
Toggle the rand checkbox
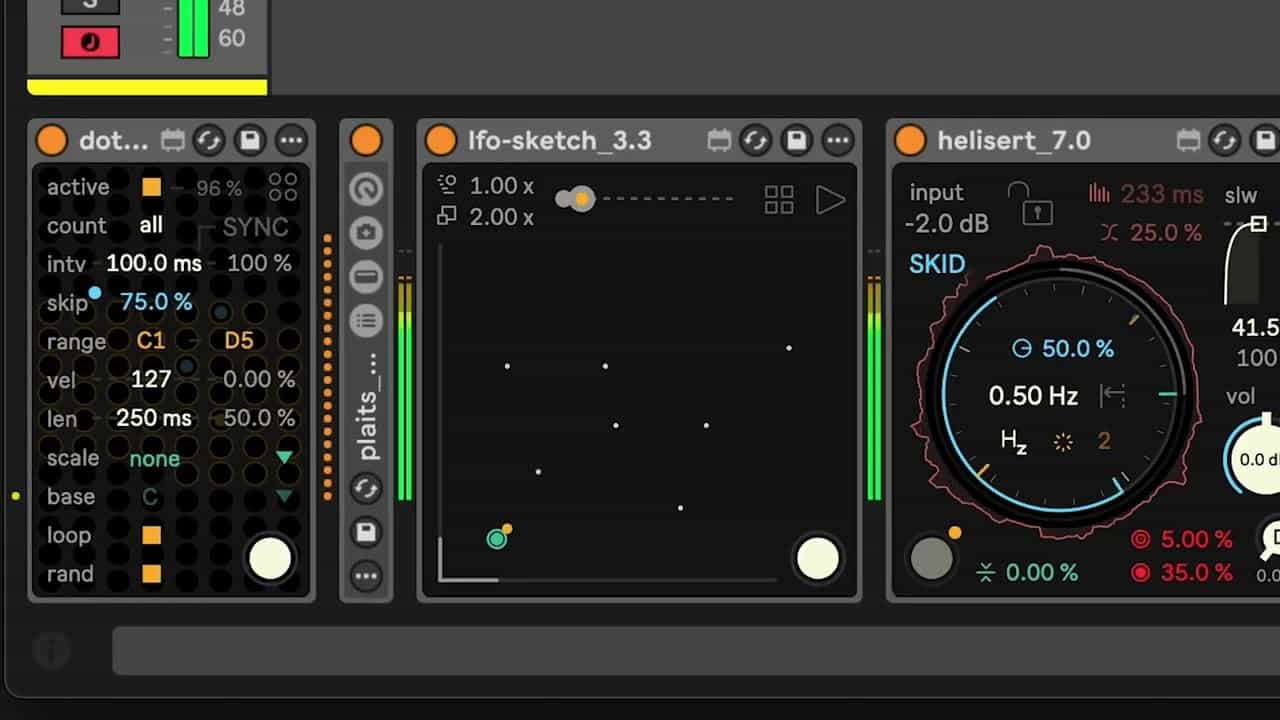pos(151,574)
